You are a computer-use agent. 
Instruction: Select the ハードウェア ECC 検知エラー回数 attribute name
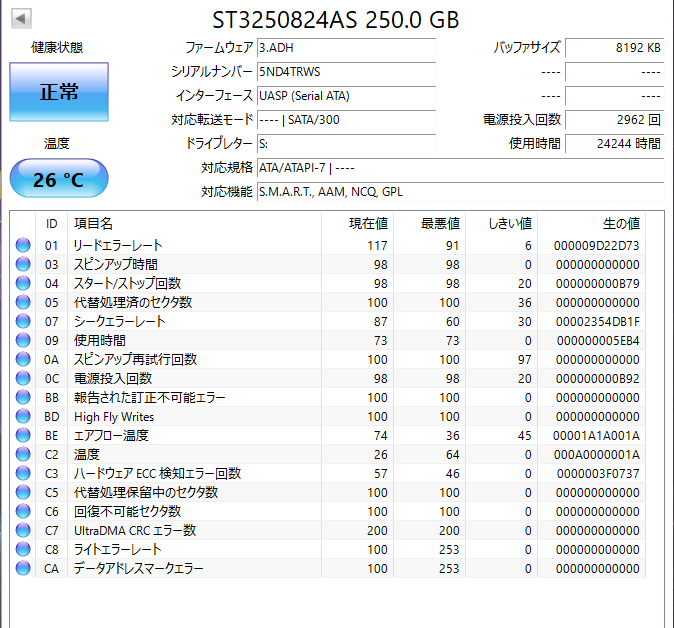click(x=157, y=473)
